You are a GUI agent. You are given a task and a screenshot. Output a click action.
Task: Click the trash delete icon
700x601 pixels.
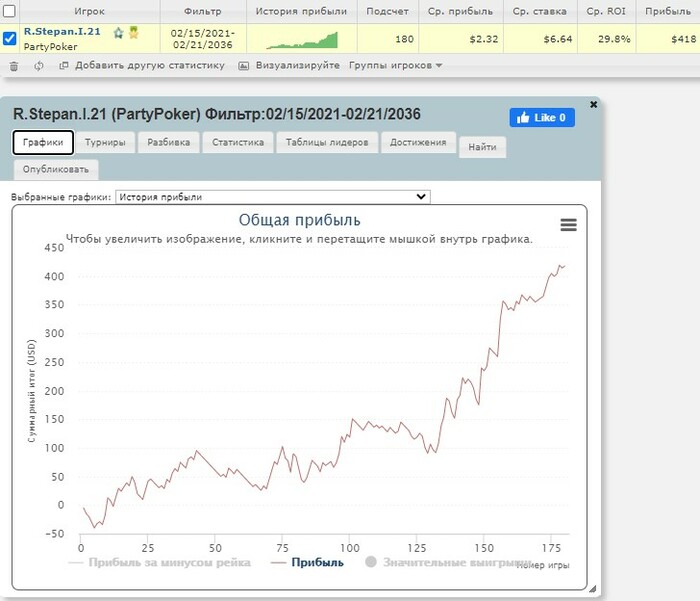point(14,66)
